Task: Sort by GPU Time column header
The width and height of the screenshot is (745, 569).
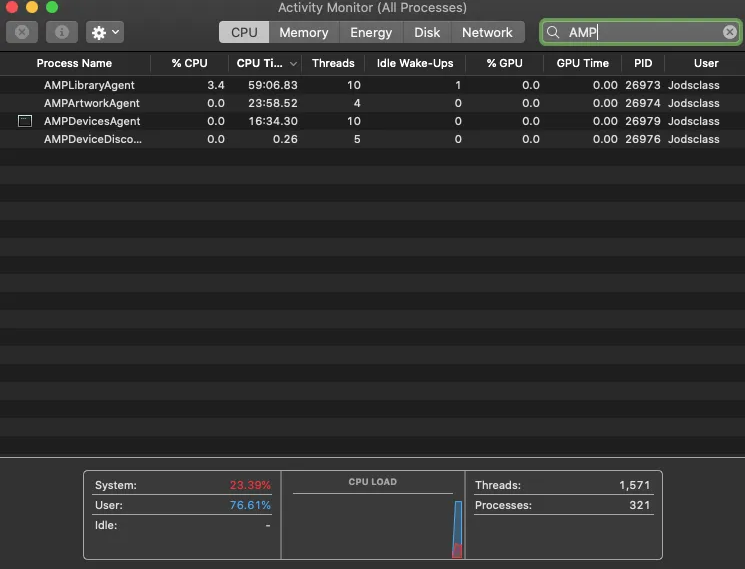Action: pyautogui.click(x=583, y=63)
